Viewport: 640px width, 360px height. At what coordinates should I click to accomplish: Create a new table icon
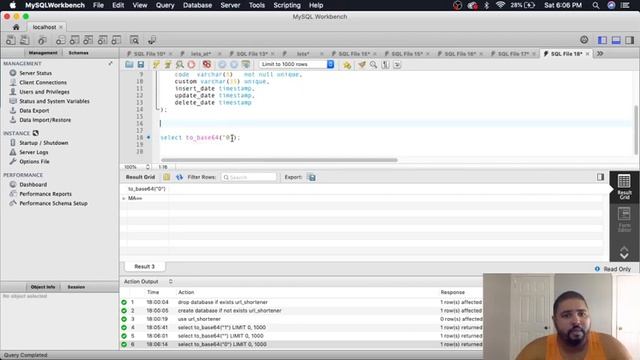click(x=74, y=40)
